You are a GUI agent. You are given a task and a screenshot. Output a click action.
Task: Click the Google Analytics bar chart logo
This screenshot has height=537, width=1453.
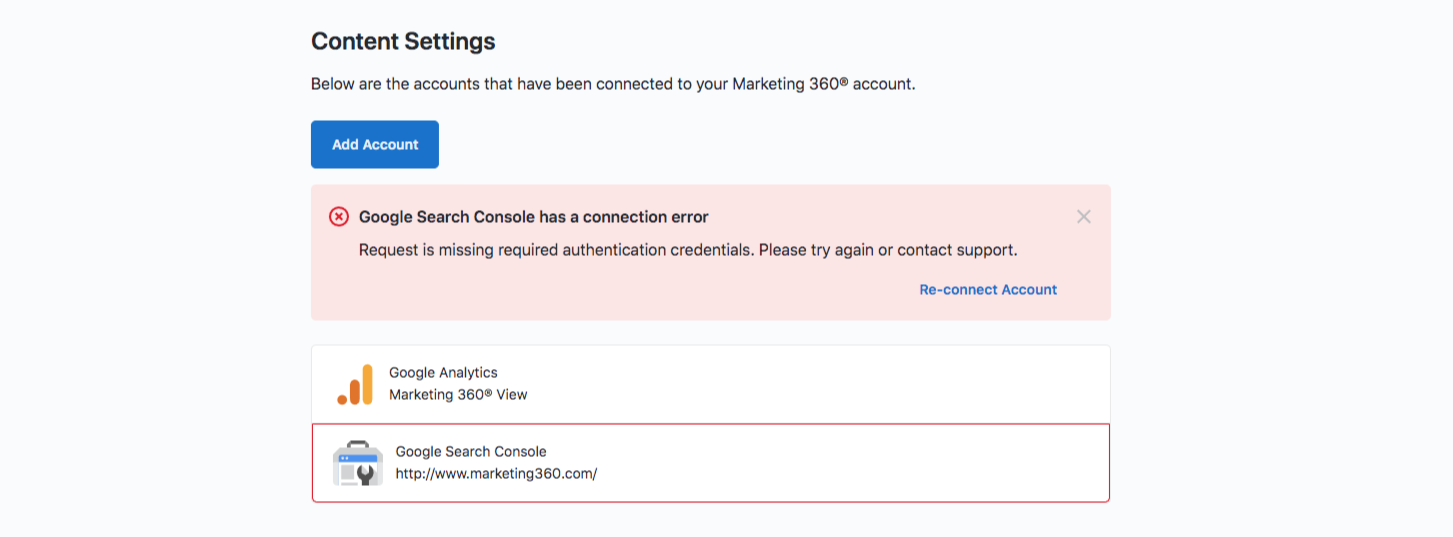coord(355,384)
